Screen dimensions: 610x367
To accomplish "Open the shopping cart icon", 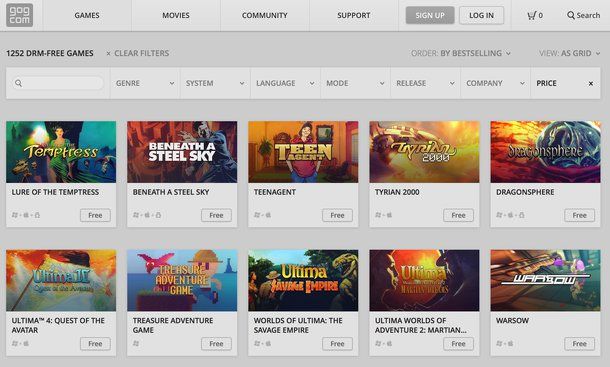I will pos(531,16).
